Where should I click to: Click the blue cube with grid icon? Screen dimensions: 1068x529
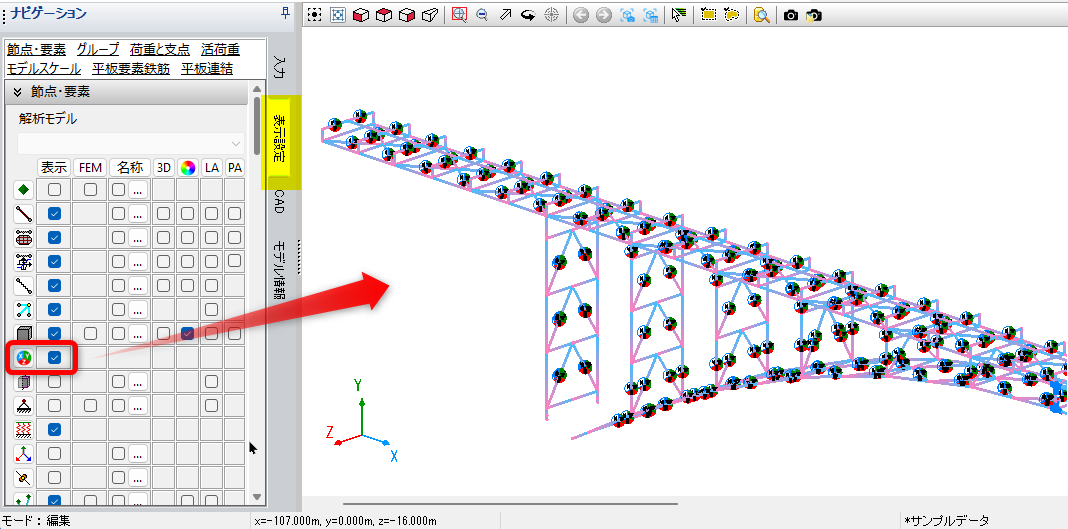click(650, 14)
